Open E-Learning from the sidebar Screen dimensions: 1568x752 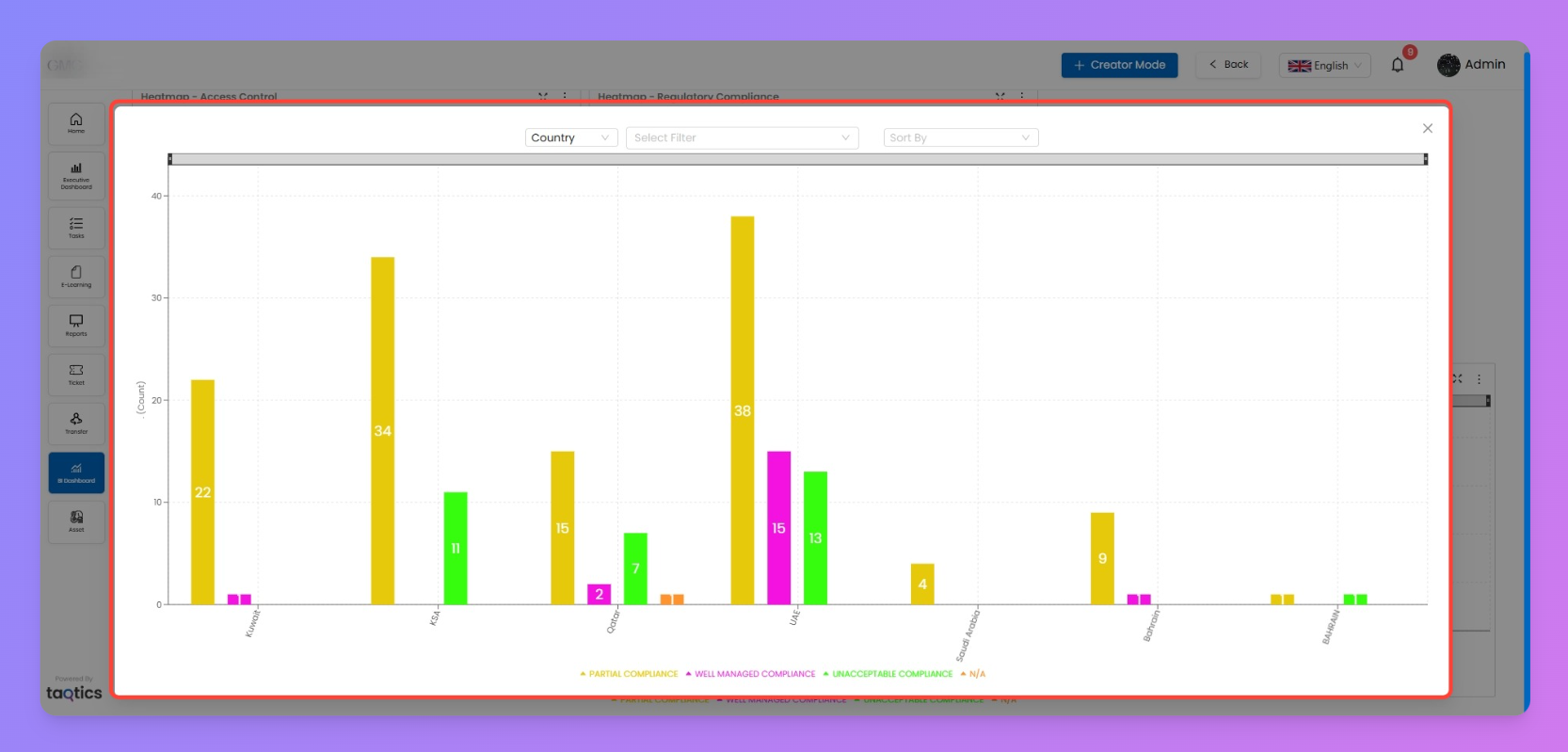tap(76, 277)
